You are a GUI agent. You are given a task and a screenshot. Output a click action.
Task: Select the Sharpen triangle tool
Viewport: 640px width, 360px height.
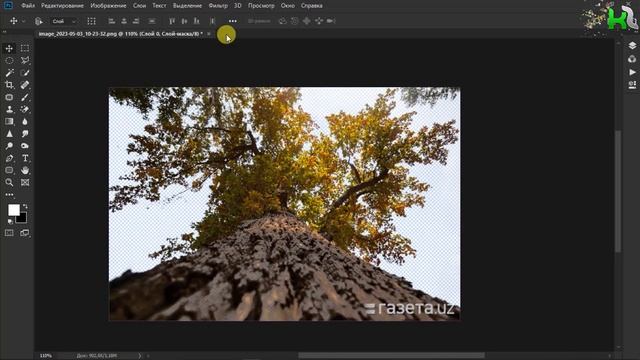coord(9,134)
